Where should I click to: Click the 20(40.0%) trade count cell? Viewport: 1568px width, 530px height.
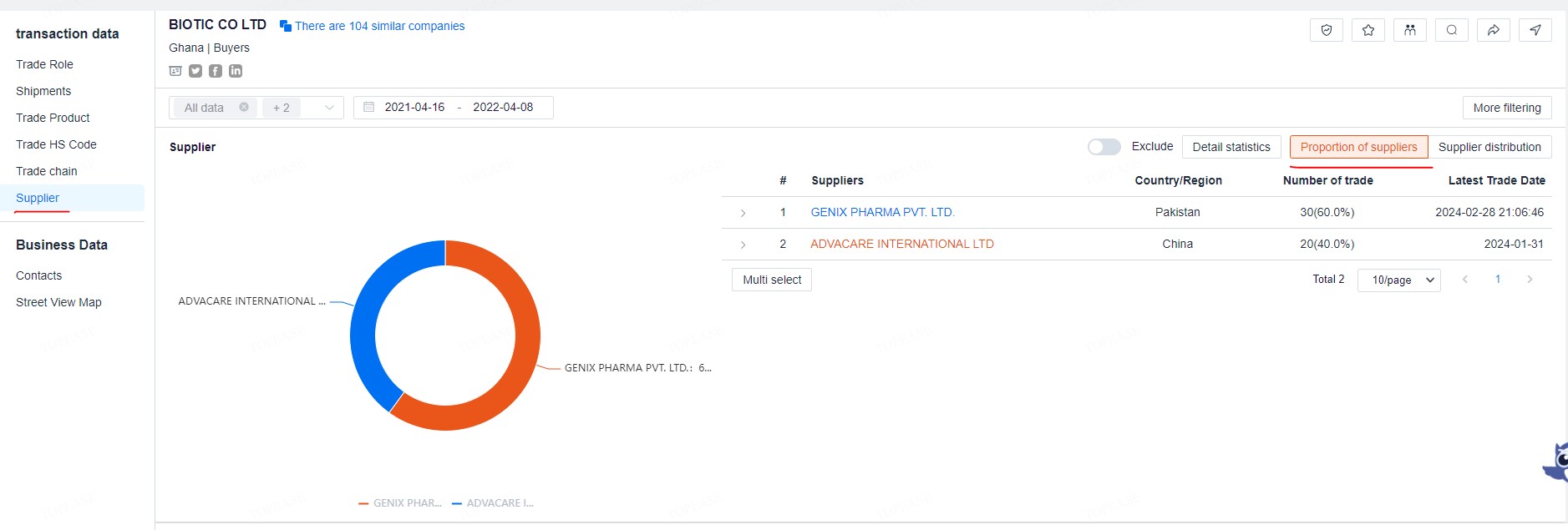pyautogui.click(x=1327, y=244)
